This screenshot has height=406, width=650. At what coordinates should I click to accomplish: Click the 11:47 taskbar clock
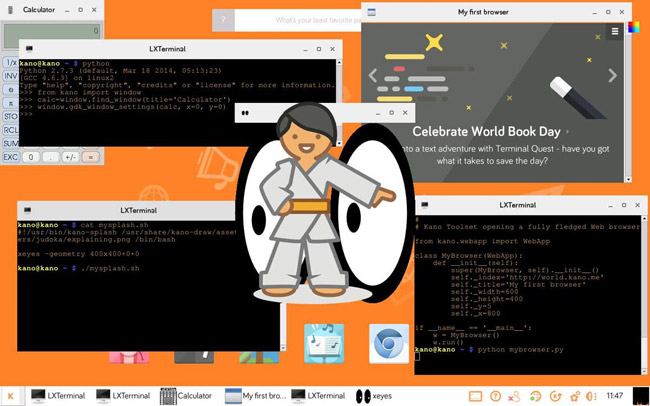tap(615, 396)
